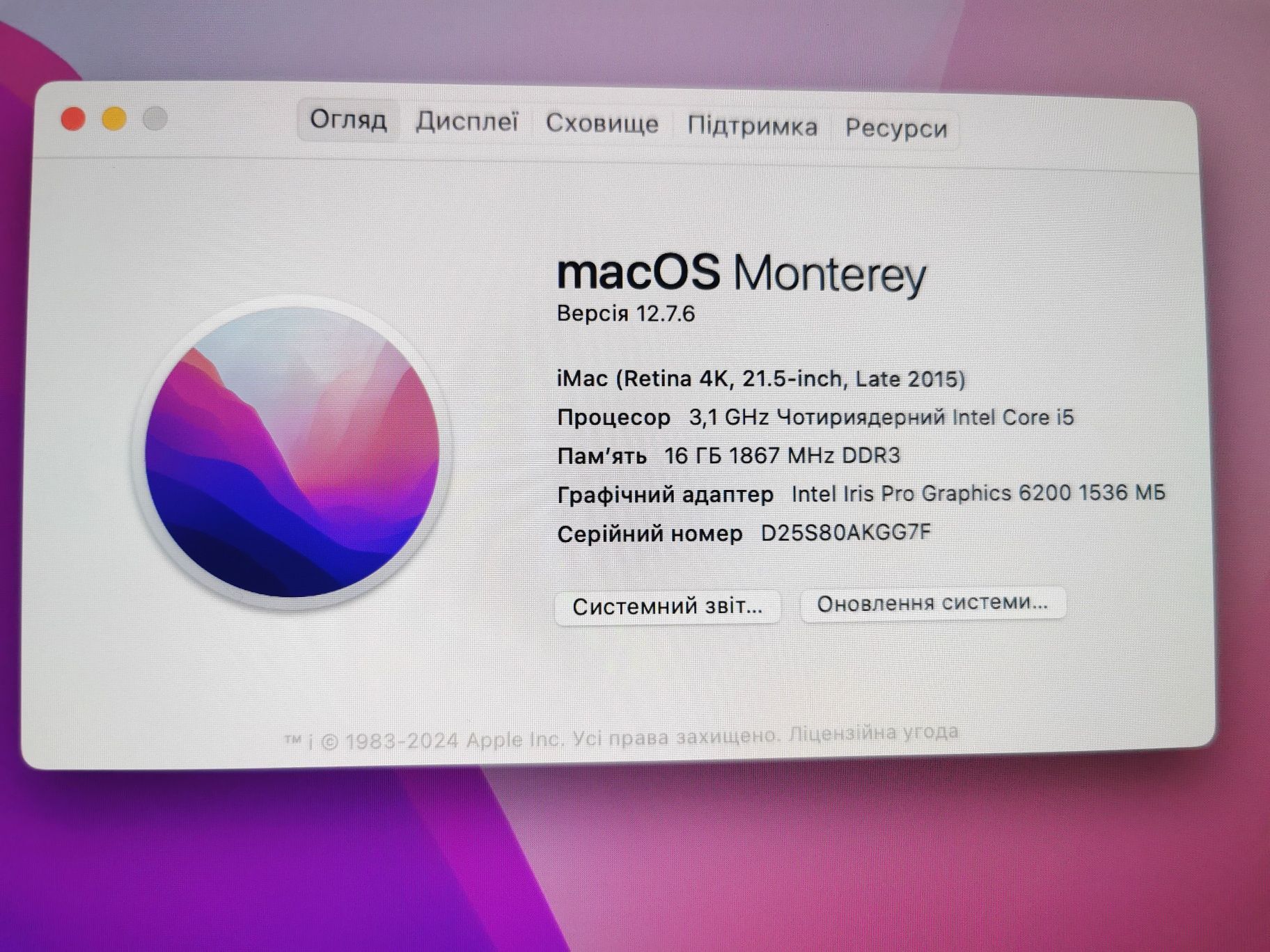1270x952 pixels.
Task: Click the Процесор label
Action: pyautogui.click(x=613, y=418)
